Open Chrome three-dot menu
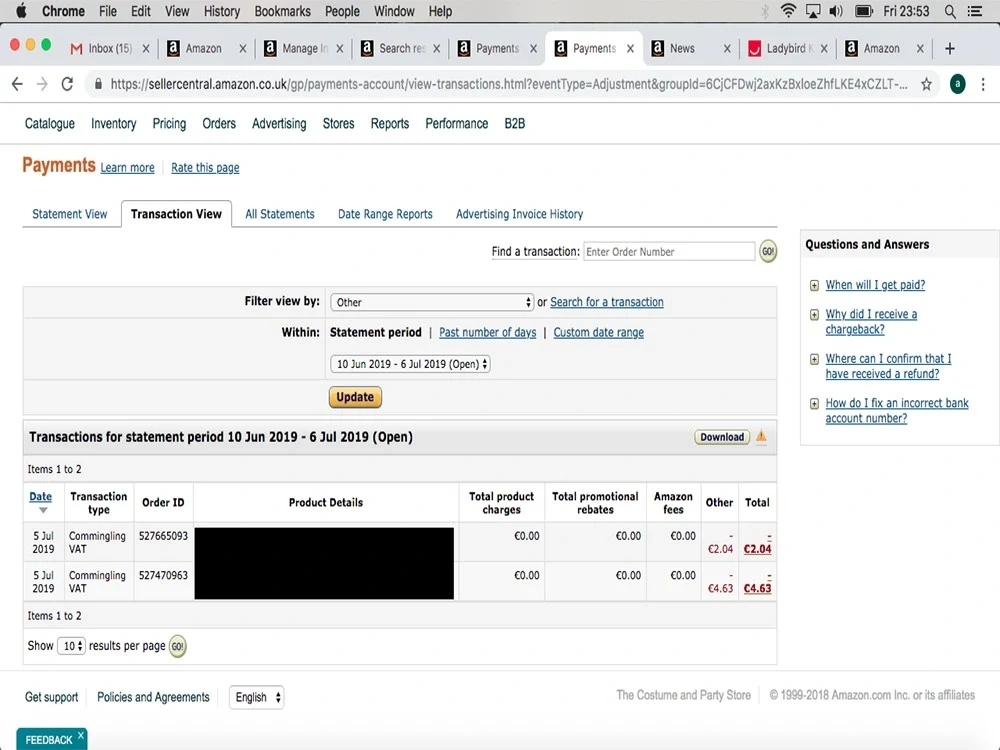Screen dimensions: 1000x750 pyautogui.click(x=983, y=84)
